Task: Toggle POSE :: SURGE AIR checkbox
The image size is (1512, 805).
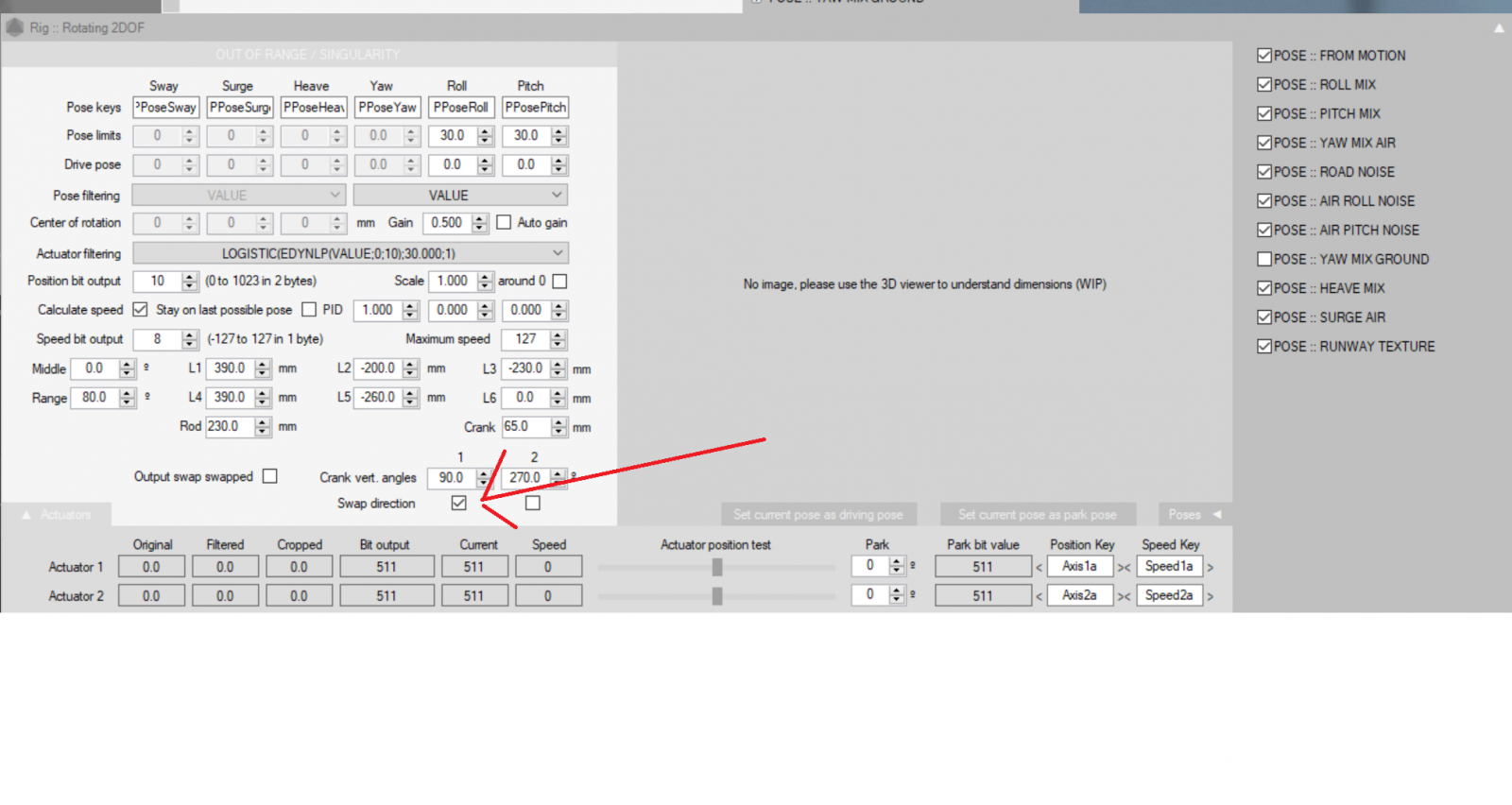Action: [x=1264, y=317]
